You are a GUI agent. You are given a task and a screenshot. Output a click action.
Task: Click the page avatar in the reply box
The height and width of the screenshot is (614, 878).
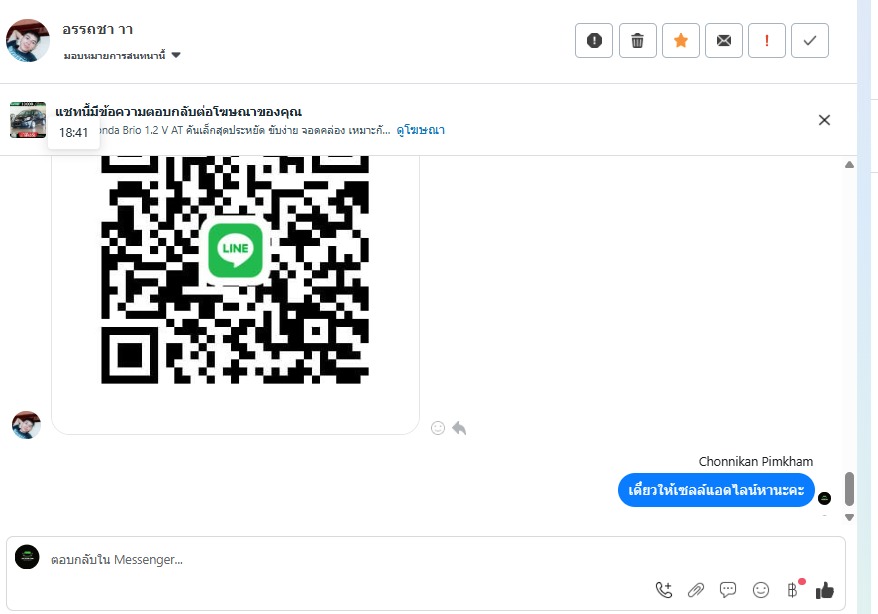(x=27, y=557)
